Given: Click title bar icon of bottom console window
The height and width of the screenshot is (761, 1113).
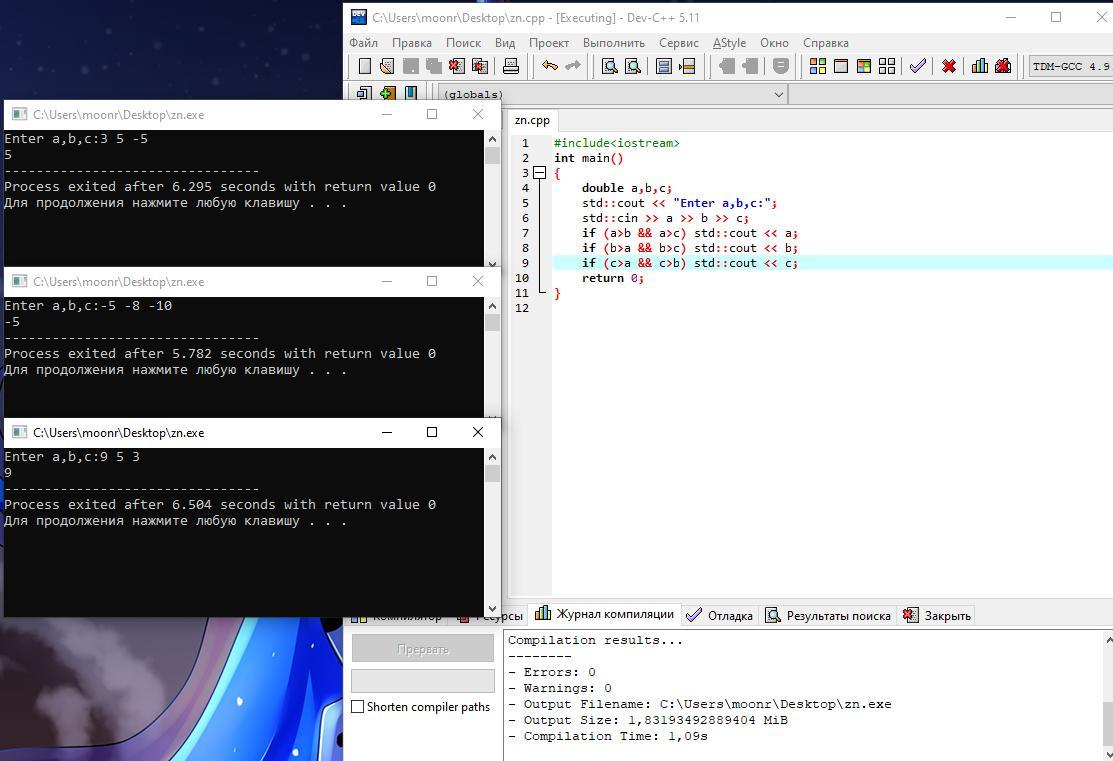Looking at the screenshot, I should [x=19, y=432].
